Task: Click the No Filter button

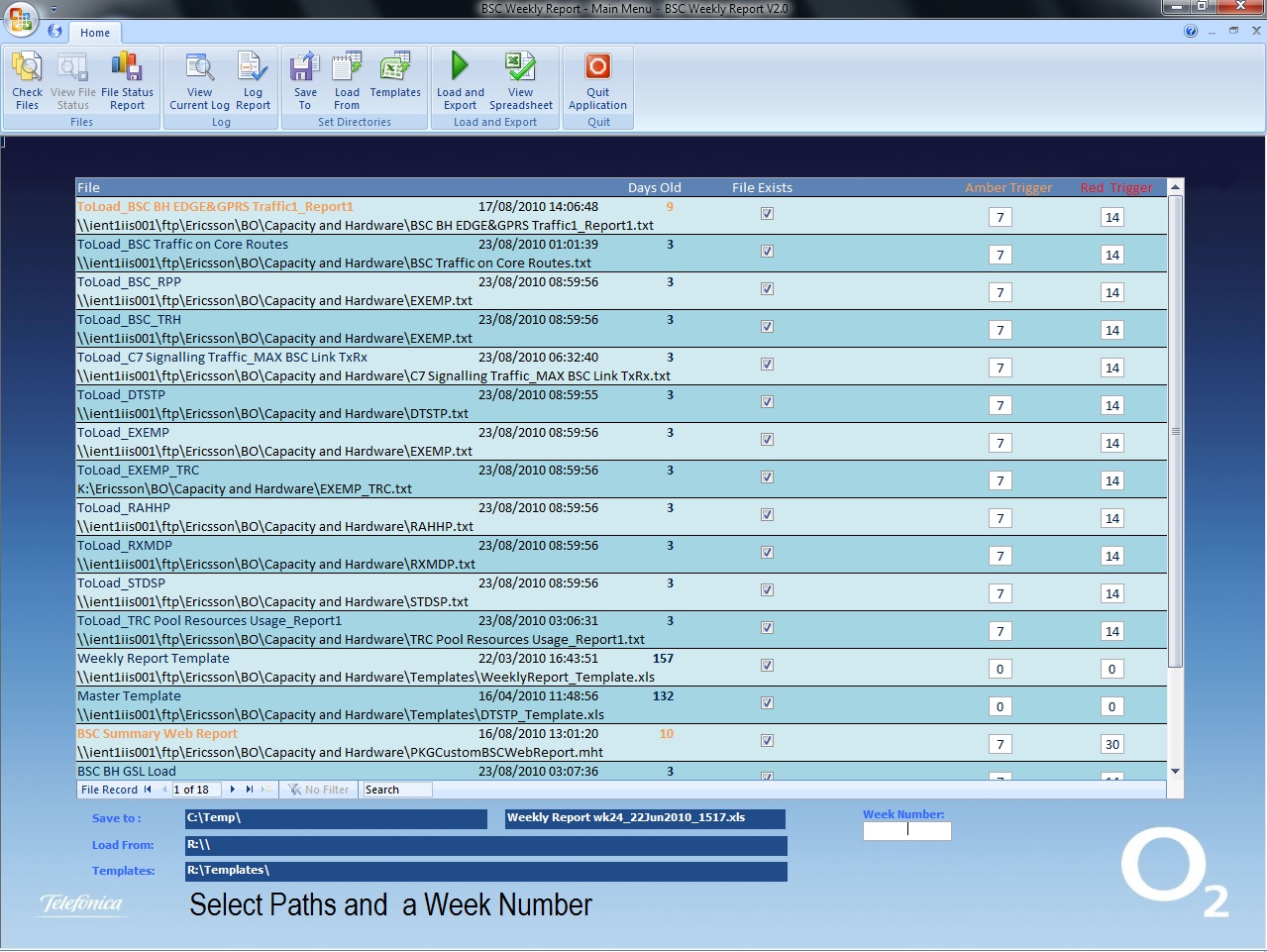Action: [x=319, y=790]
